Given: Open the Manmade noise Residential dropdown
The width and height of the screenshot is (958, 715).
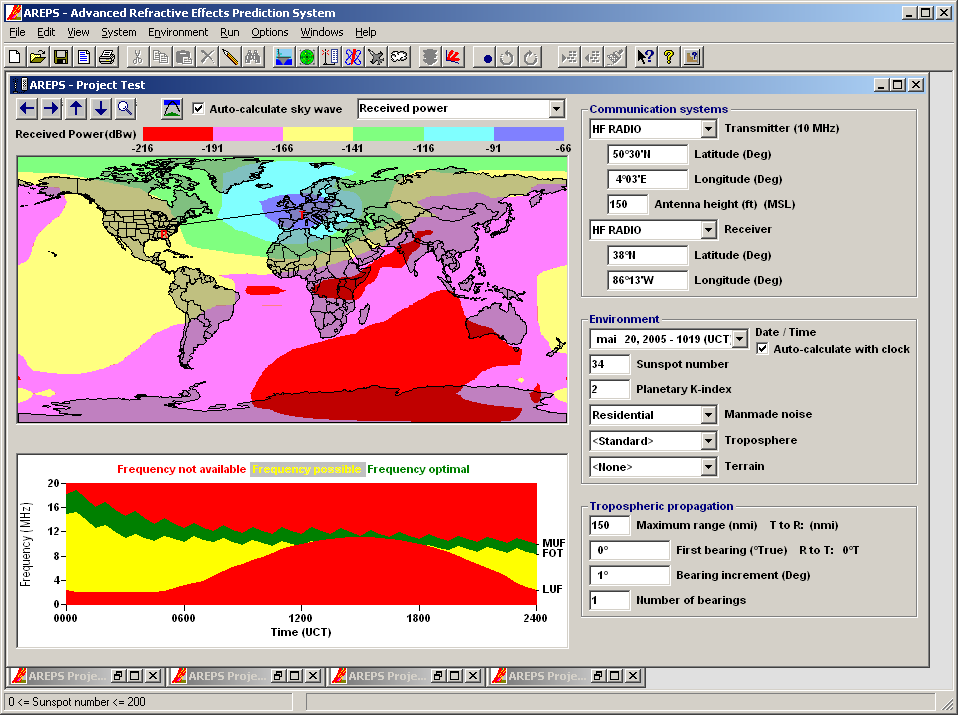Looking at the screenshot, I should [708, 415].
